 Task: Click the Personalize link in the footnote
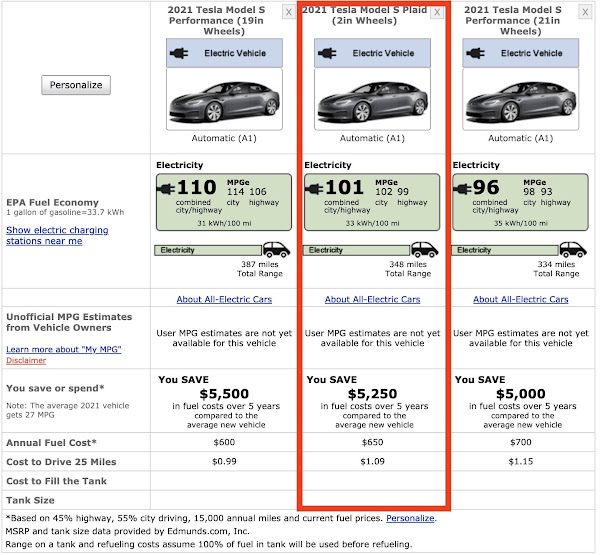point(410,518)
